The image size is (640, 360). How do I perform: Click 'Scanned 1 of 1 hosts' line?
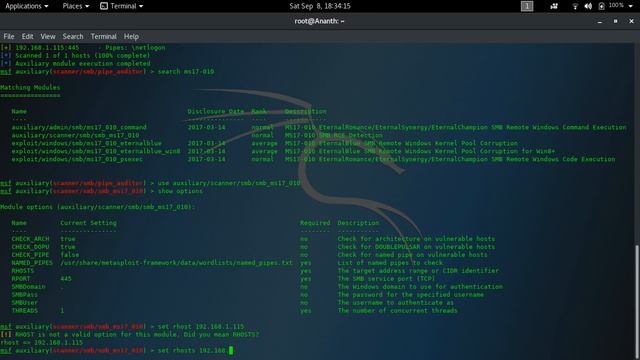tap(75, 56)
